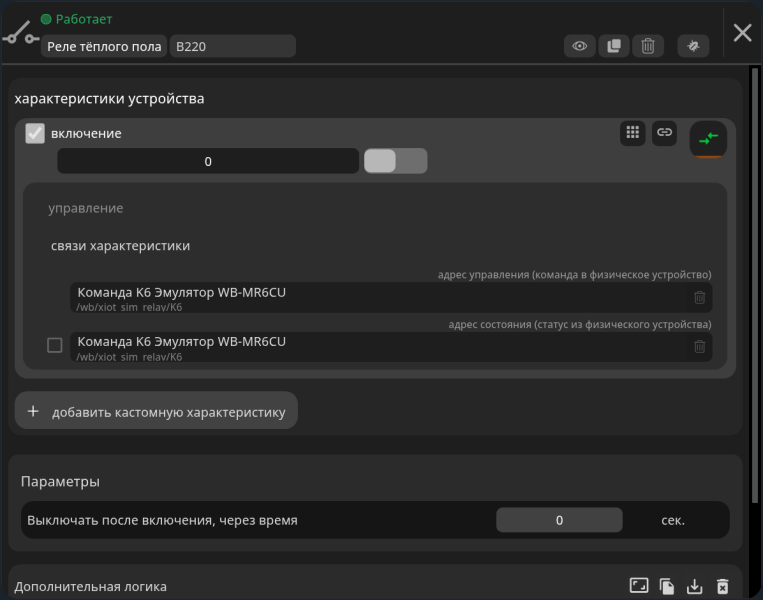Screen dimensions: 763x600
Task: Expand Дополнительная логика to fullscreen
Action: [638, 585]
